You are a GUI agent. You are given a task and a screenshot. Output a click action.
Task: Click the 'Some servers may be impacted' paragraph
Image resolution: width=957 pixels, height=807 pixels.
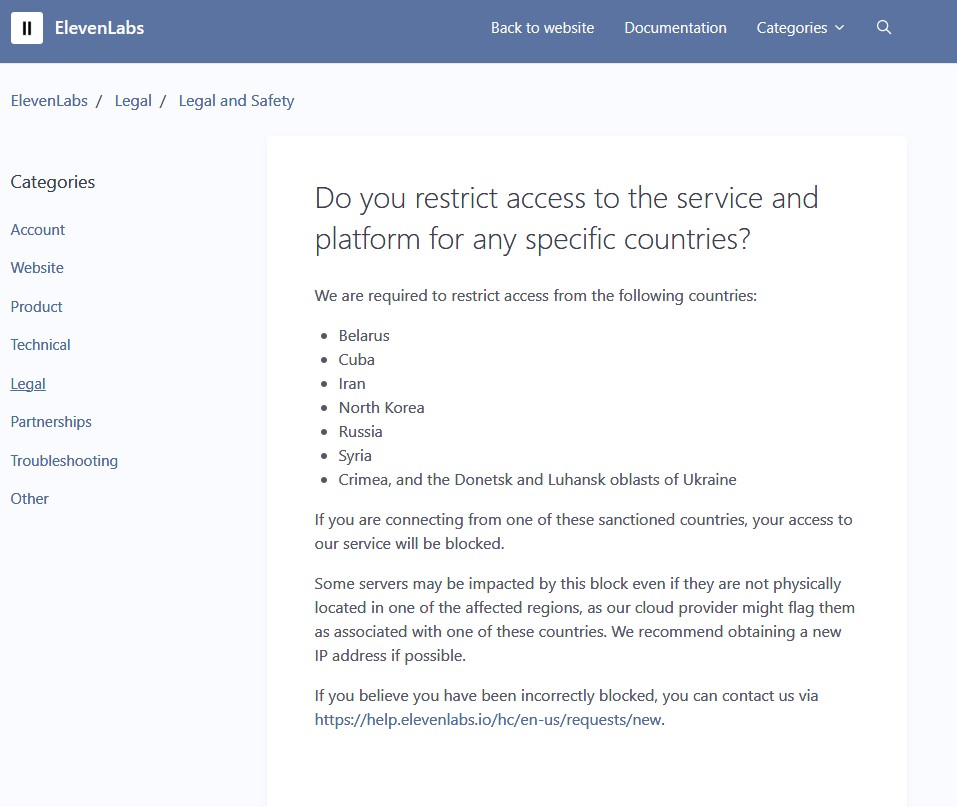tap(585, 620)
